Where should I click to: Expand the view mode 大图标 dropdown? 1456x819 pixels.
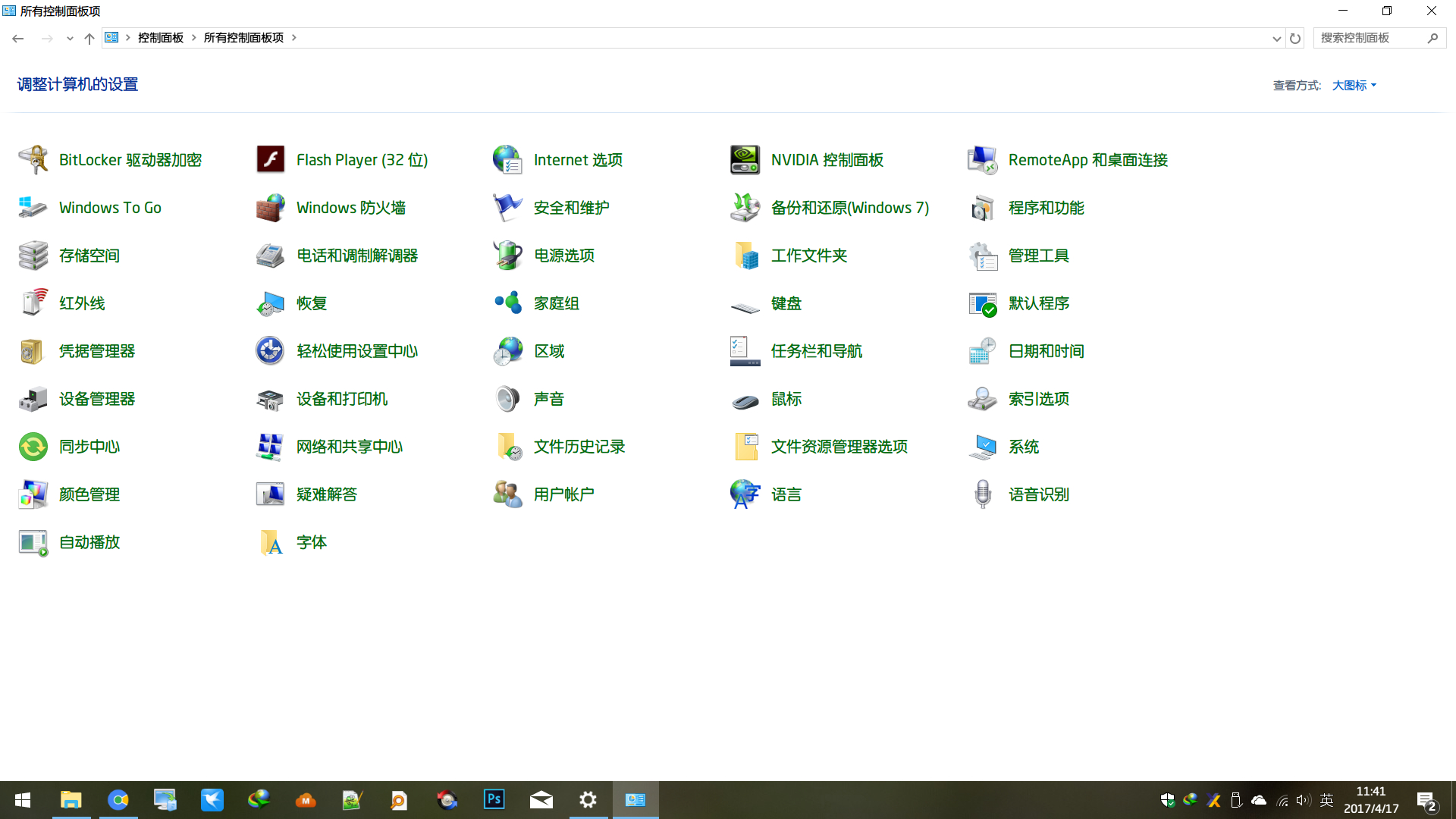(1354, 86)
